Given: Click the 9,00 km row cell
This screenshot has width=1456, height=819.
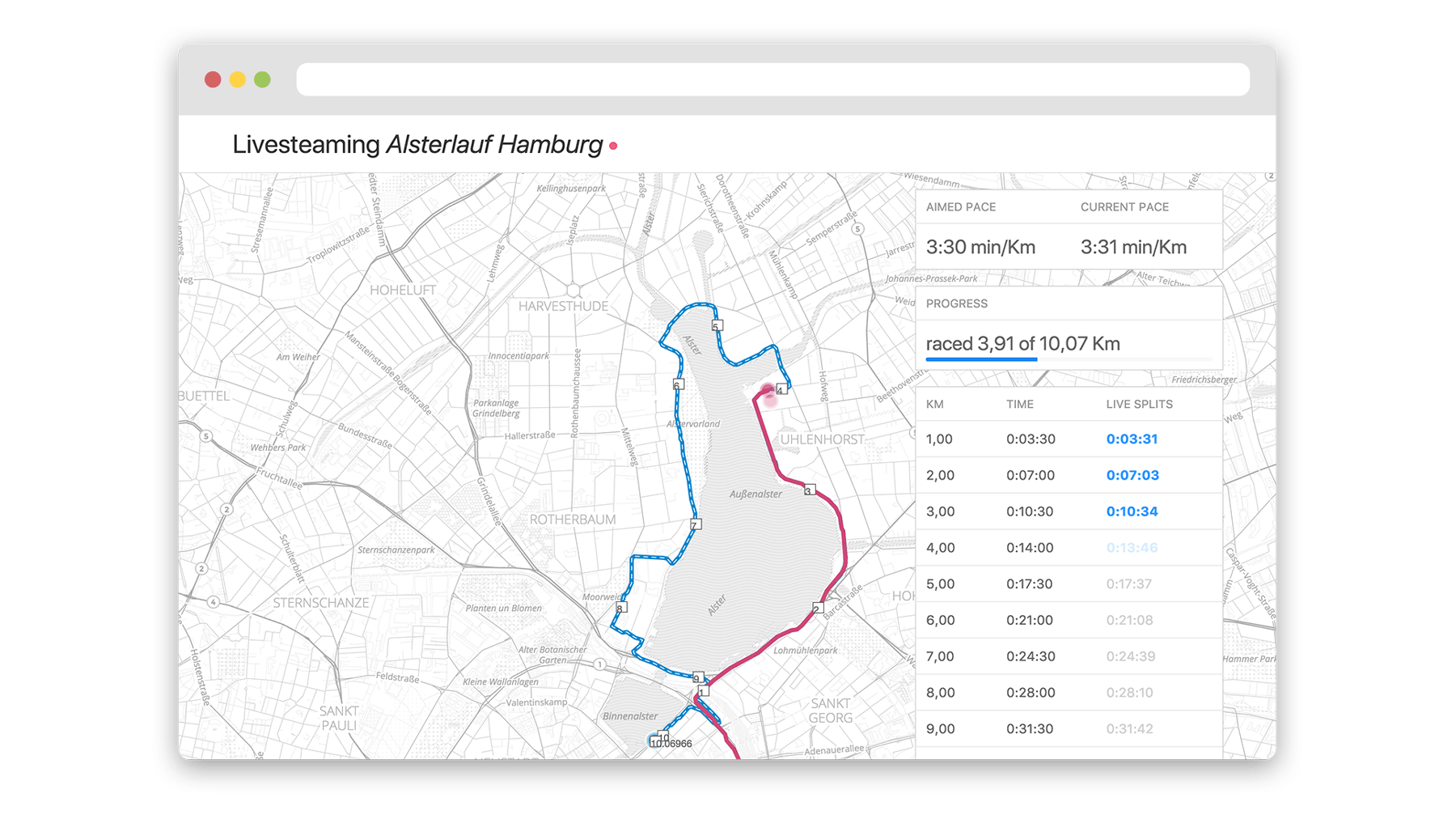Looking at the screenshot, I should click(940, 728).
